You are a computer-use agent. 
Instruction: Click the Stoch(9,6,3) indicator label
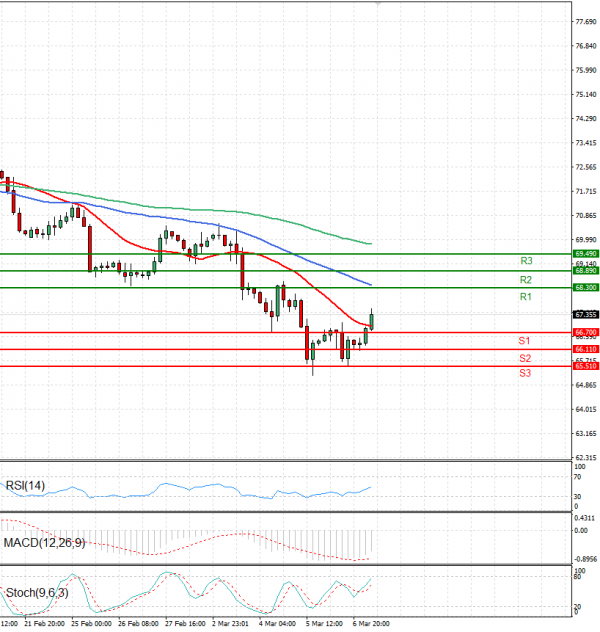tap(37, 593)
